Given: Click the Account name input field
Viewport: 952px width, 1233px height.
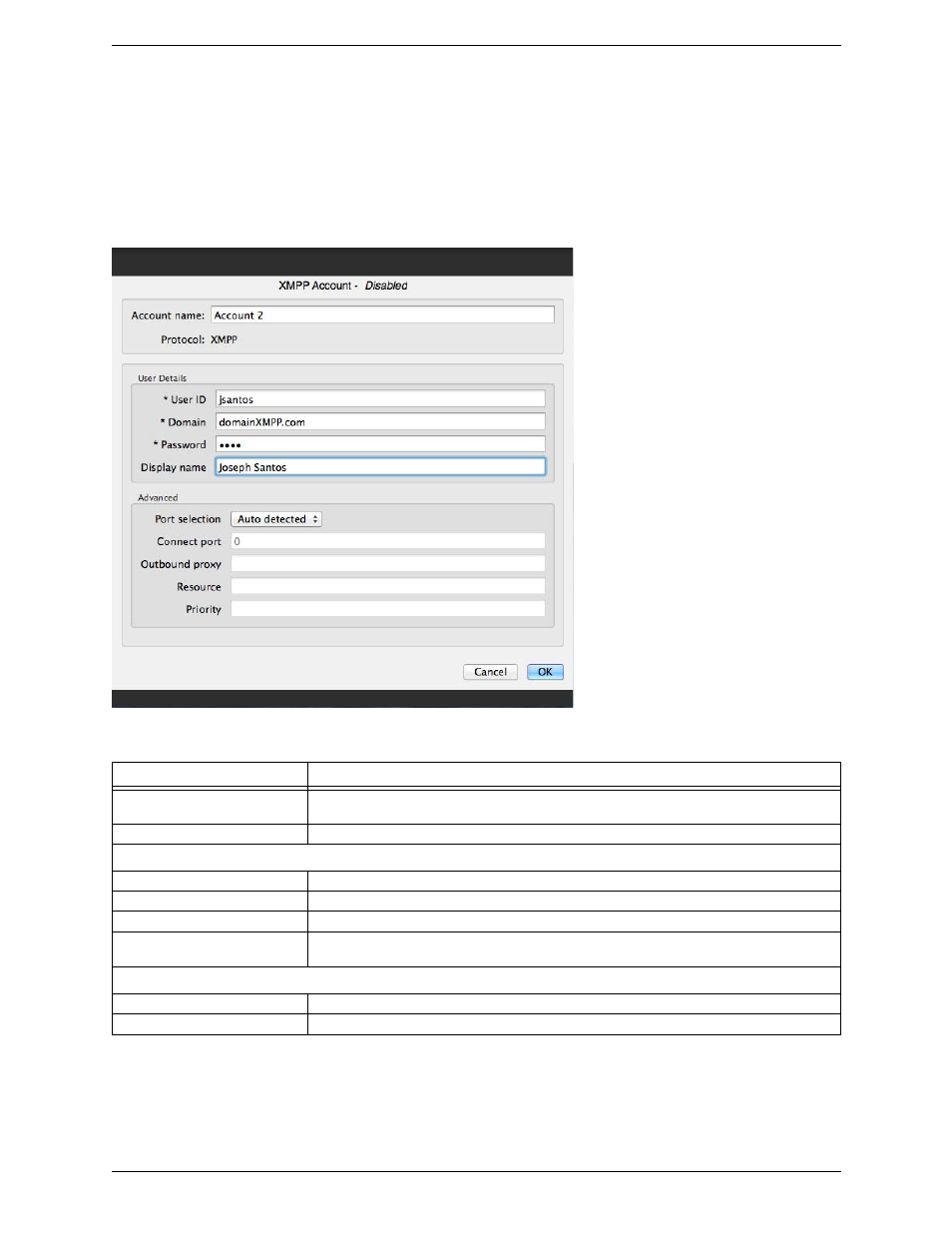Looking at the screenshot, I should 382,314.
